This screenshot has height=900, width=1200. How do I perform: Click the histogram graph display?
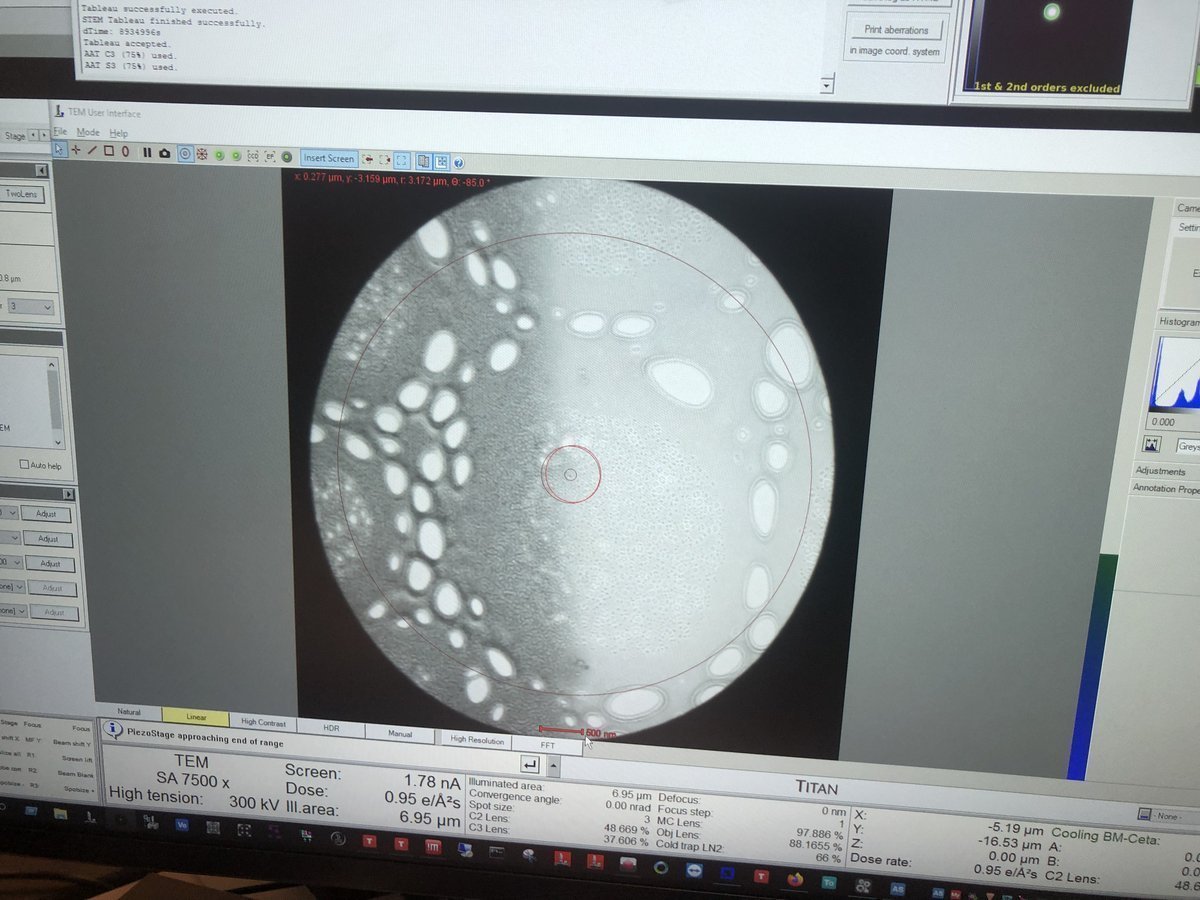click(x=1177, y=375)
